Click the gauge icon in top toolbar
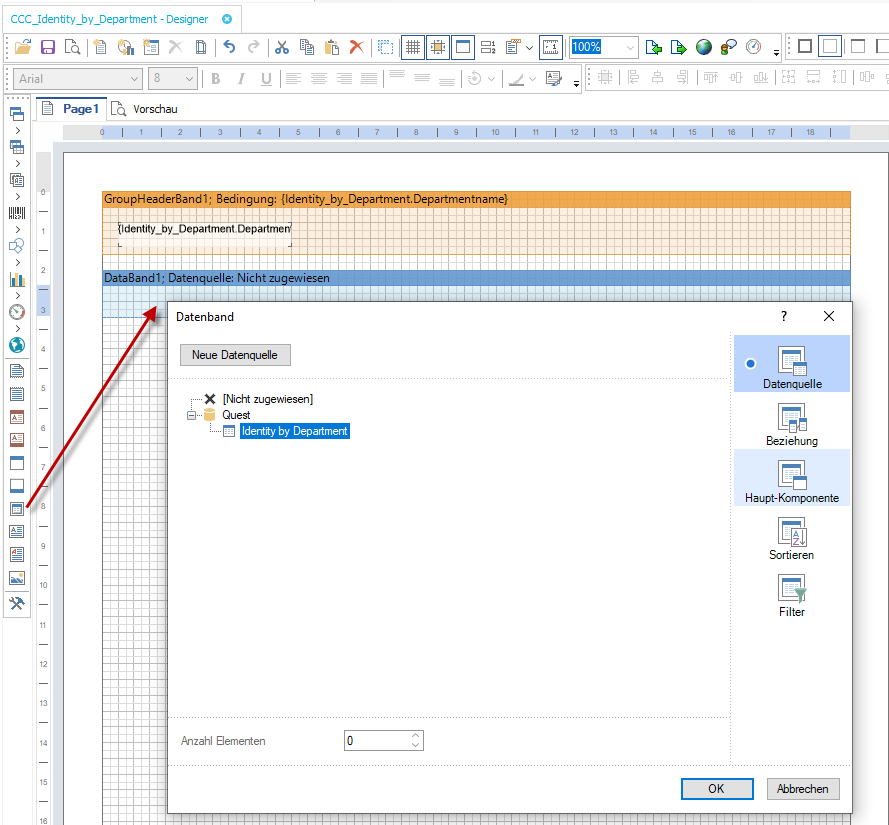This screenshot has height=825, width=889. coord(753,47)
